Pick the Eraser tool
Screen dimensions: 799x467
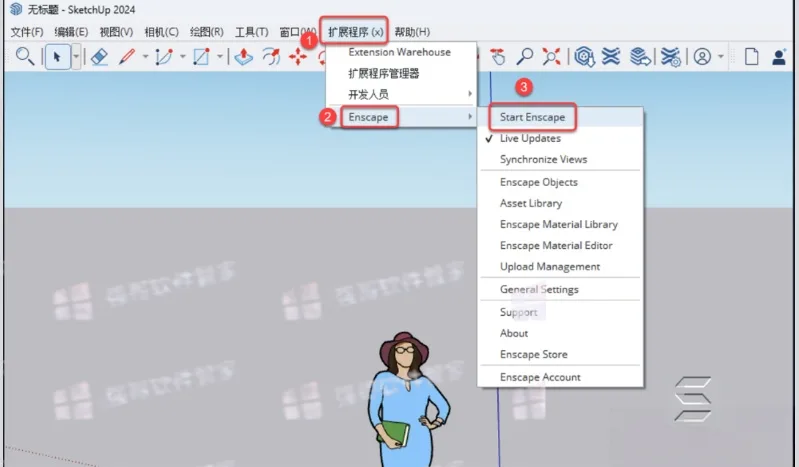[x=99, y=57]
